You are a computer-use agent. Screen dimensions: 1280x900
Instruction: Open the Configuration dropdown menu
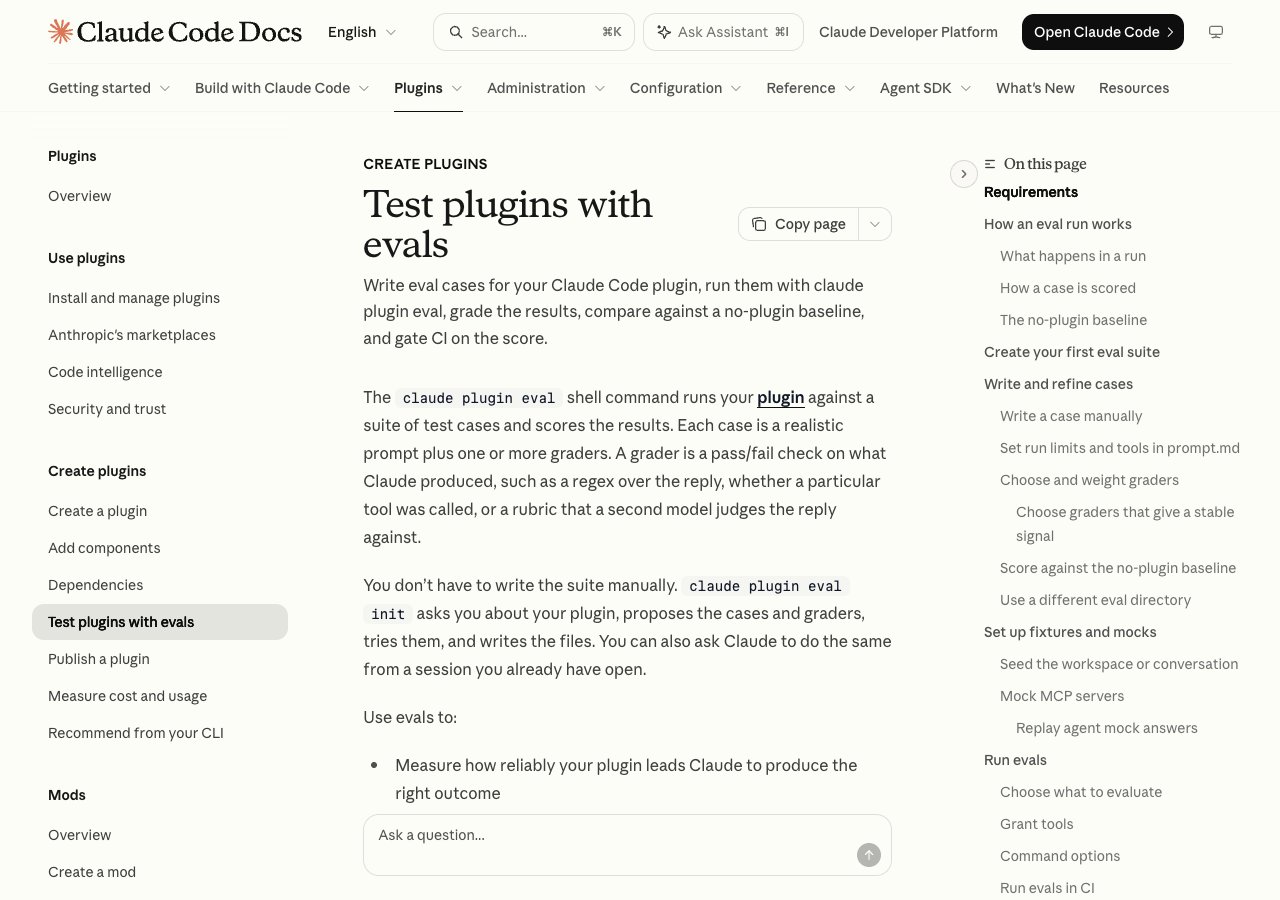(x=685, y=88)
